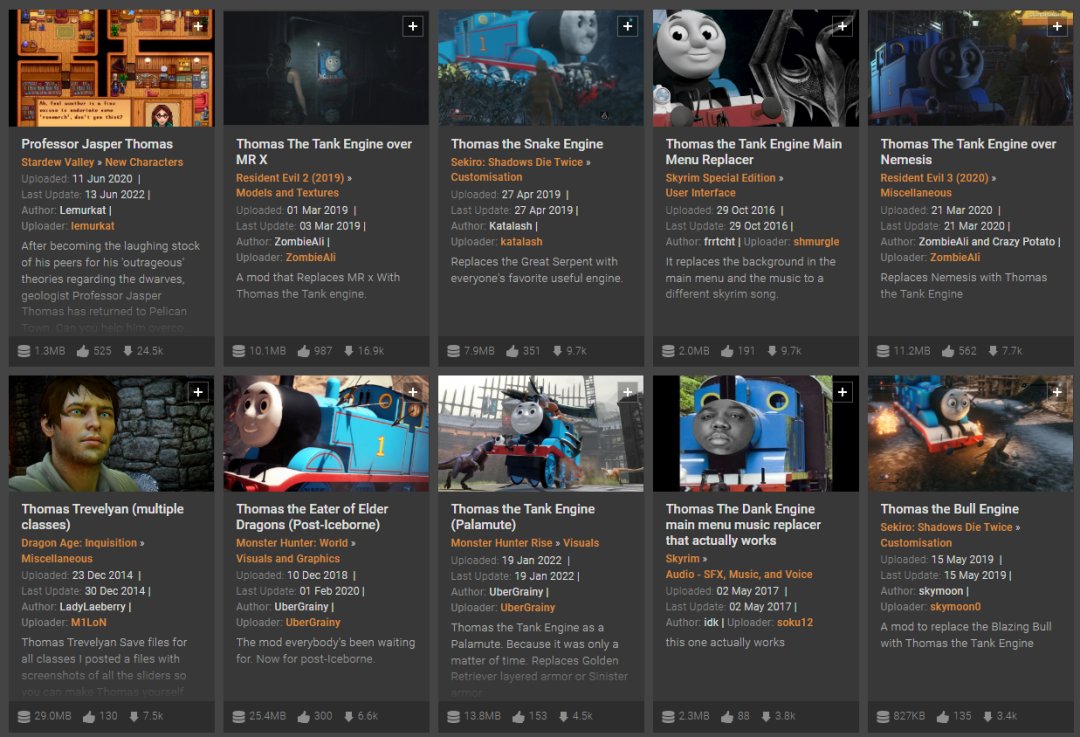Click the plus icon on Professor Jasper Thomas thumbnail
Screen dimensions: 1080x737
198,26
